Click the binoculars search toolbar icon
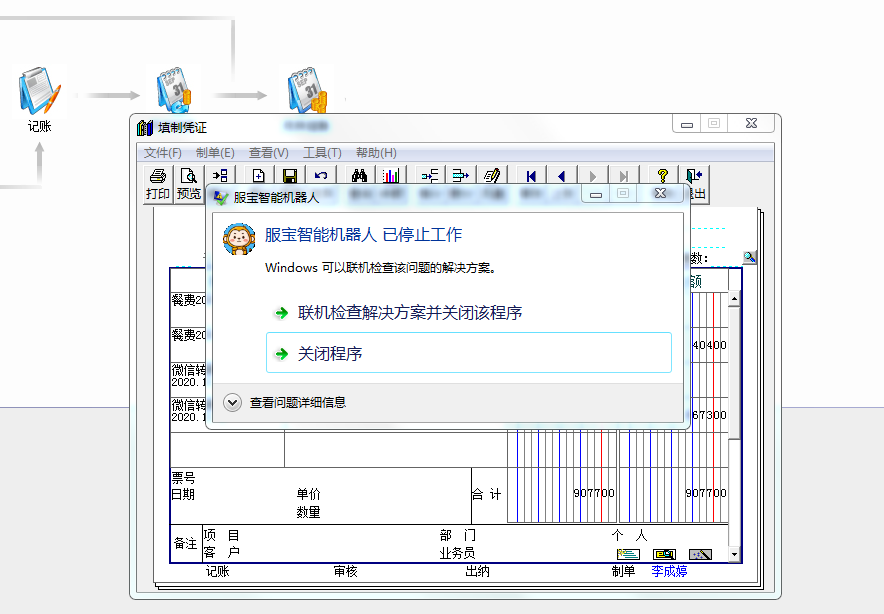 click(359, 176)
